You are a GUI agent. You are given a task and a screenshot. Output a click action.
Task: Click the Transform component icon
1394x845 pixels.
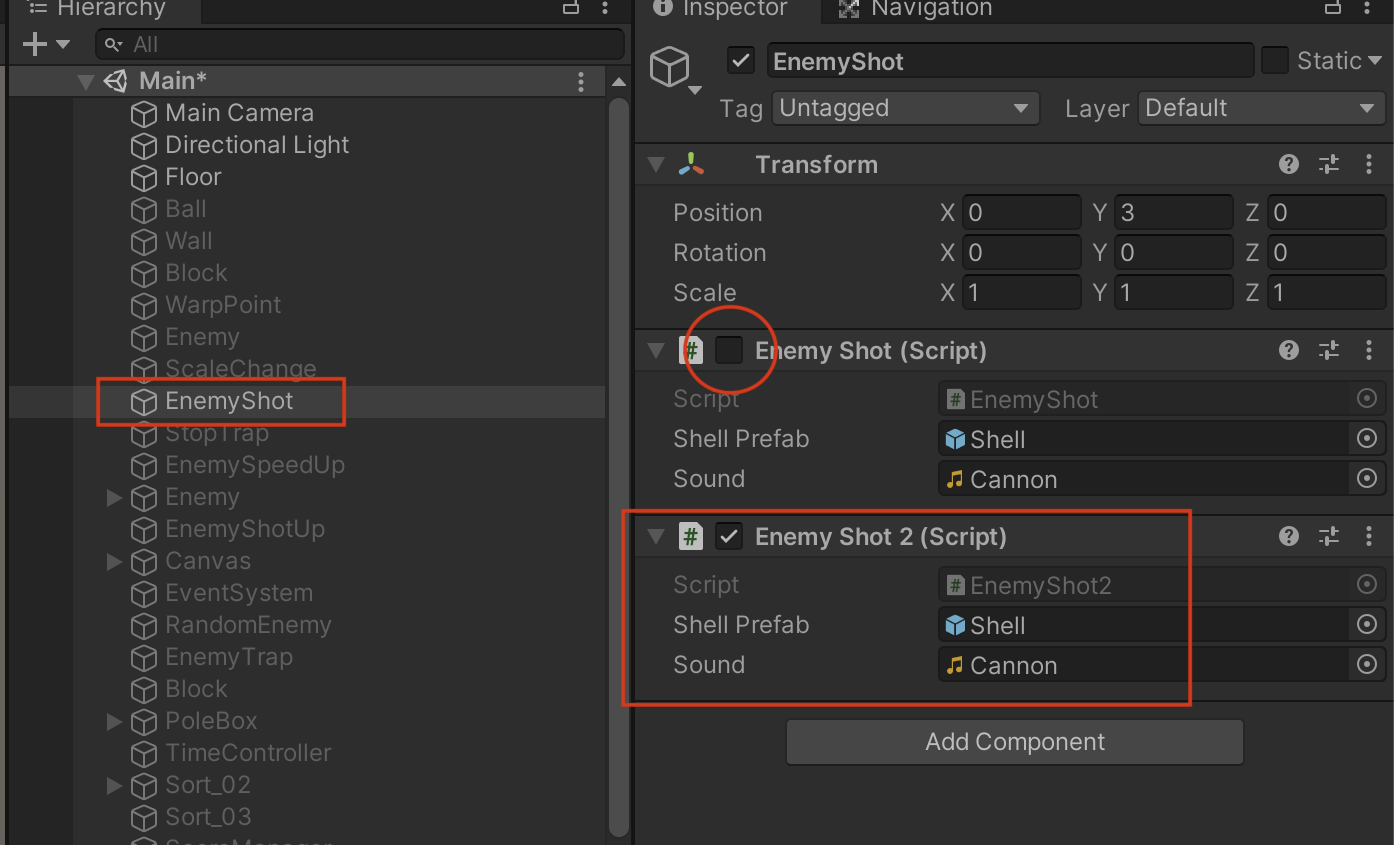click(x=691, y=164)
